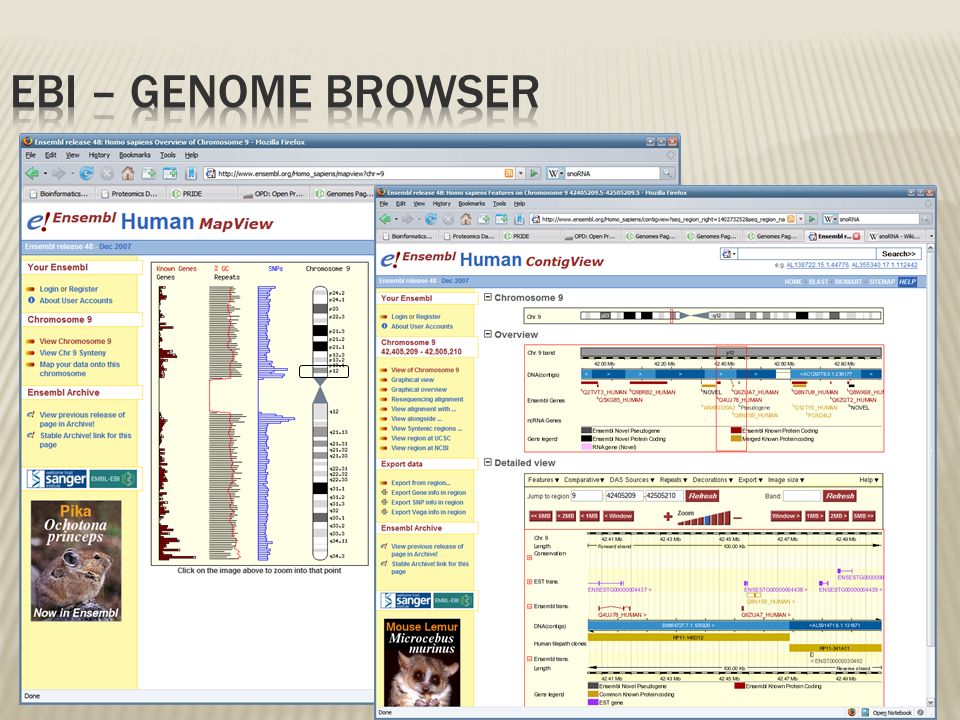Open Bookmarks menu in MapView window
960x720 pixels.
pyautogui.click(x=135, y=156)
